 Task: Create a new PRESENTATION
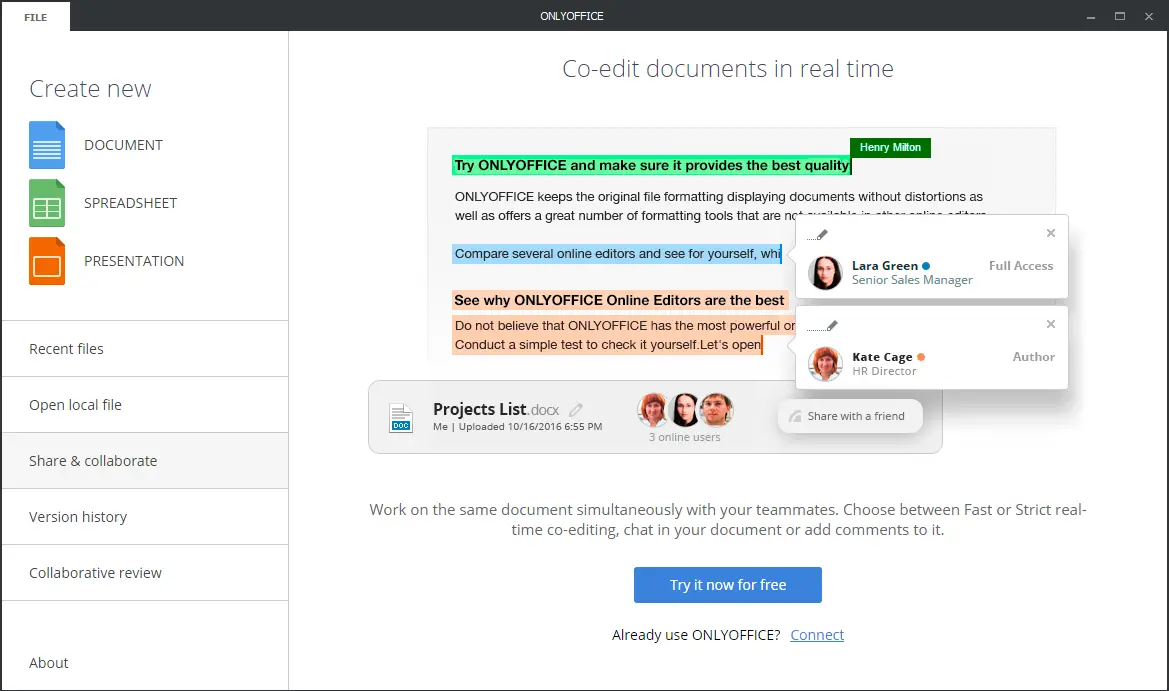(134, 262)
